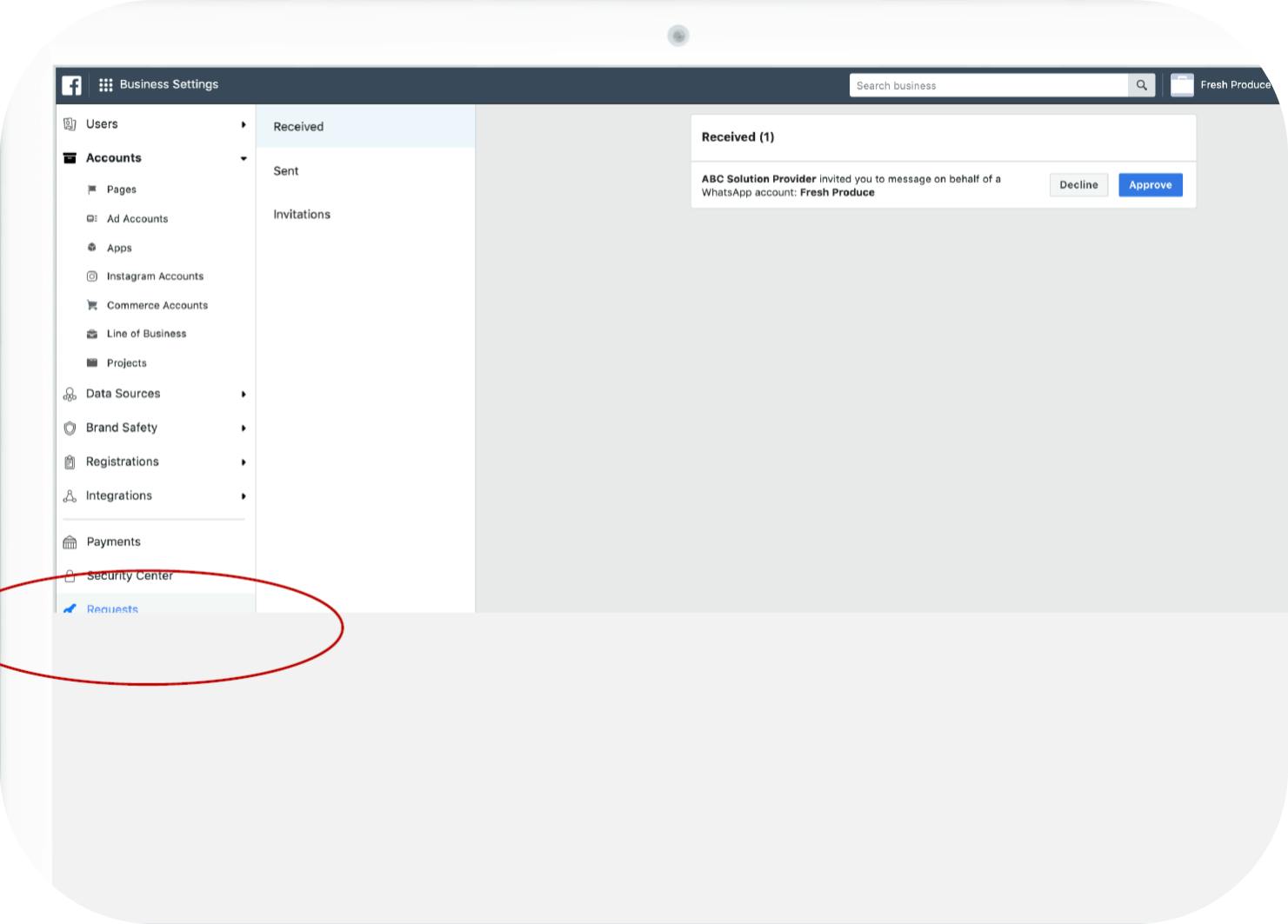Viewport: 1288px width, 924px height.
Task: Click the Brand Safety shield icon
Action: pos(70,428)
